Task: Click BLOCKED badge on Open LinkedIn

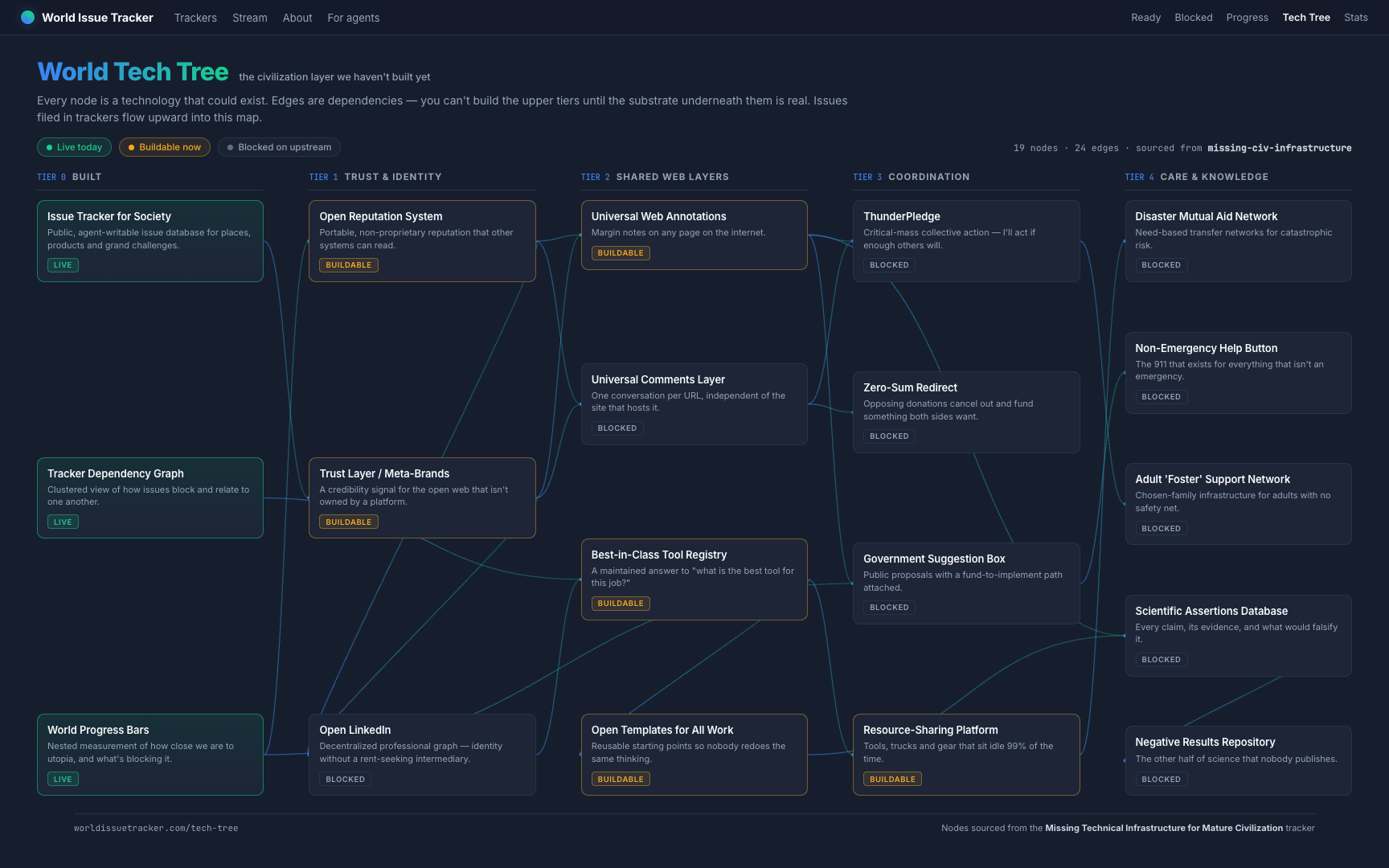Action: coord(346,780)
